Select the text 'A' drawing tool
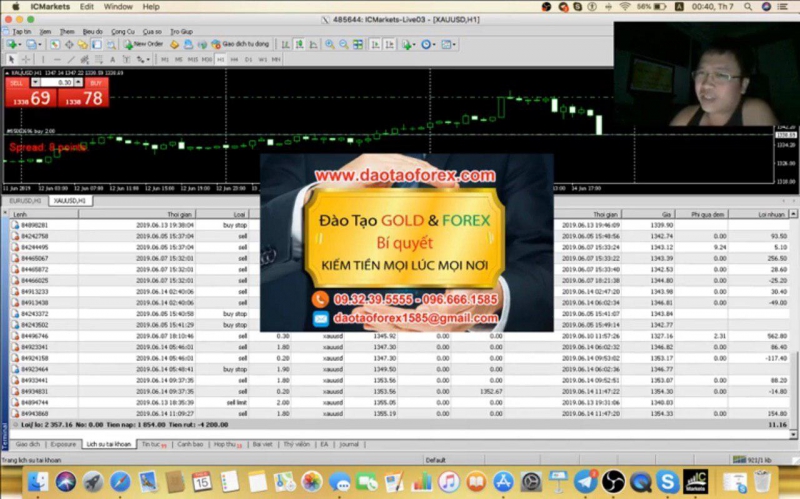Image resolution: width=800 pixels, height=499 pixels. 112,60
